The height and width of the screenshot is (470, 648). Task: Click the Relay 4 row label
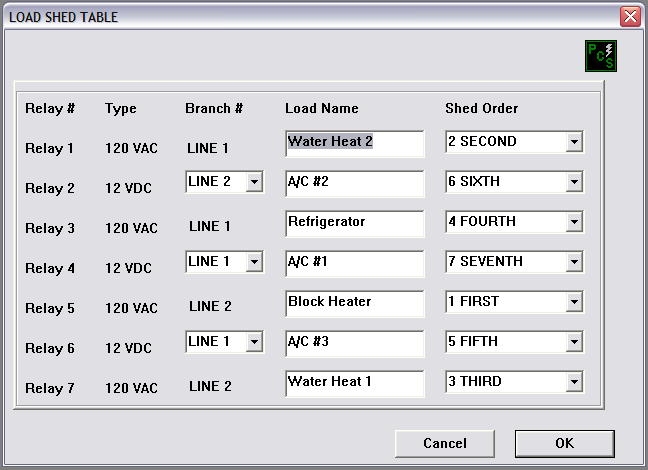tap(50, 268)
